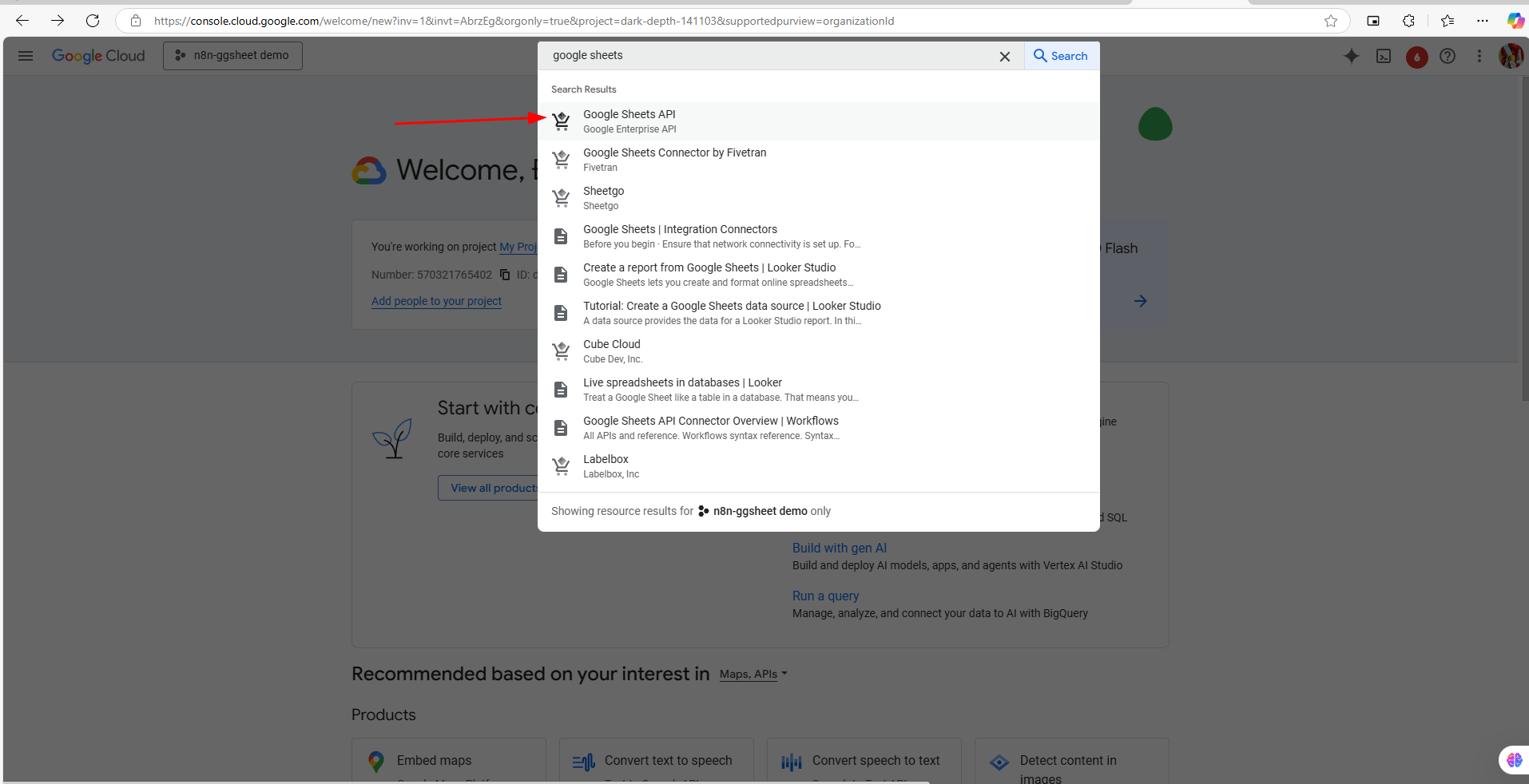Screen dimensions: 1529x784
Task: Open the notifications badge showing 6
Action: 1417,57
